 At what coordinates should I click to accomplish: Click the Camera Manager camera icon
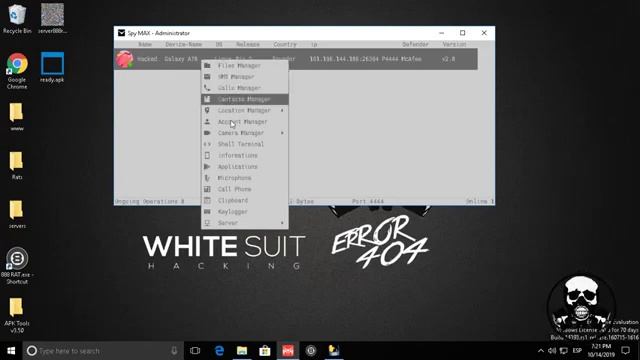coord(207,133)
